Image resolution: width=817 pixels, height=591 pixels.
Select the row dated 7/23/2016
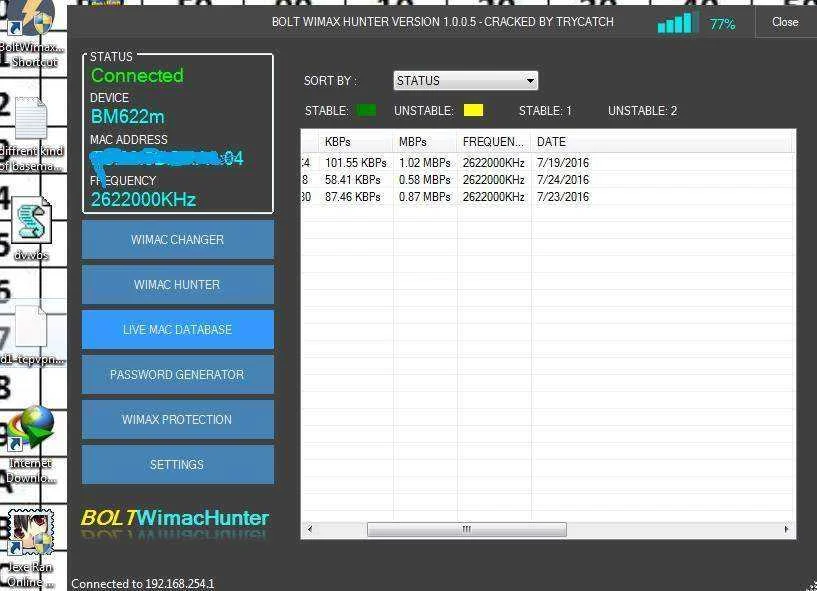point(548,197)
